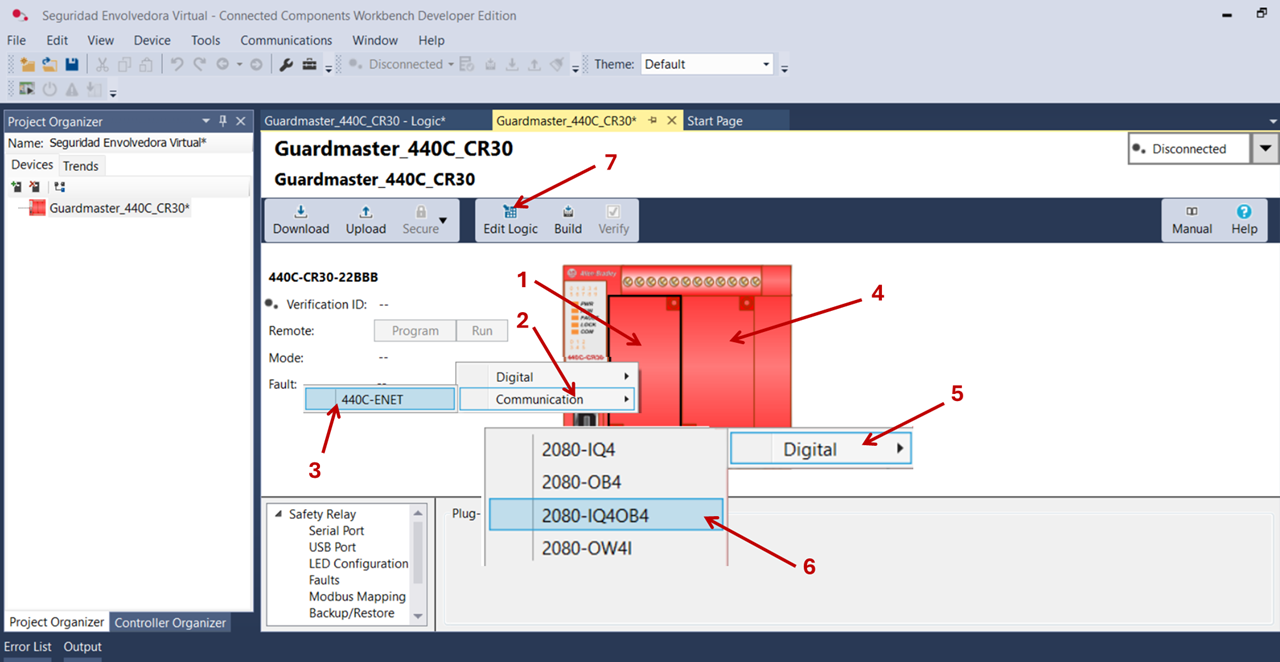Screen dimensions: 1280x662
Task: Set Remote mode to Run
Action: tap(482, 331)
